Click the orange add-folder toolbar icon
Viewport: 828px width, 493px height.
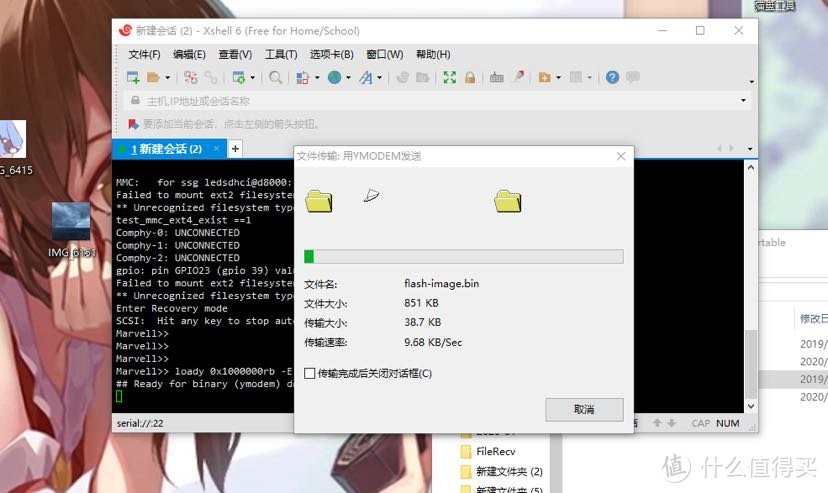pyautogui.click(x=544, y=78)
